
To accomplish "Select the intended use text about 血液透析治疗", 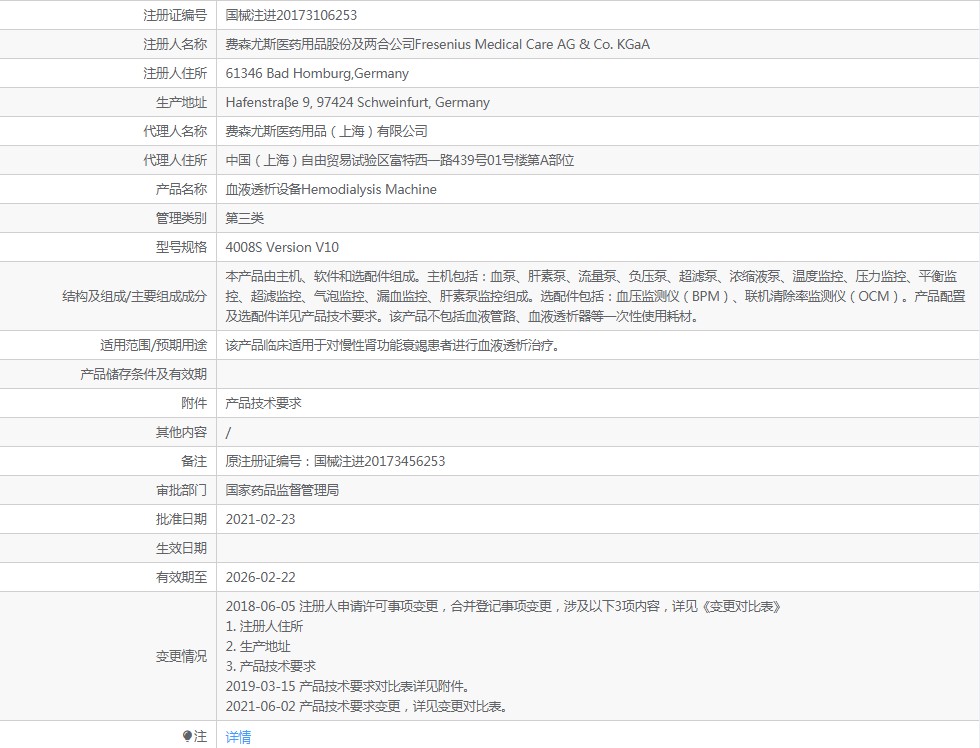I will click(392, 345).
